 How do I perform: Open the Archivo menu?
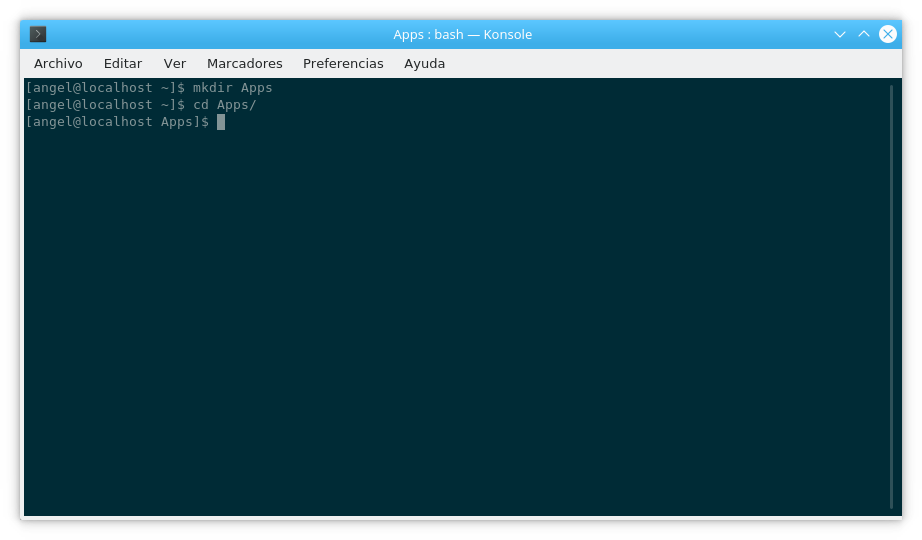pyautogui.click(x=58, y=64)
